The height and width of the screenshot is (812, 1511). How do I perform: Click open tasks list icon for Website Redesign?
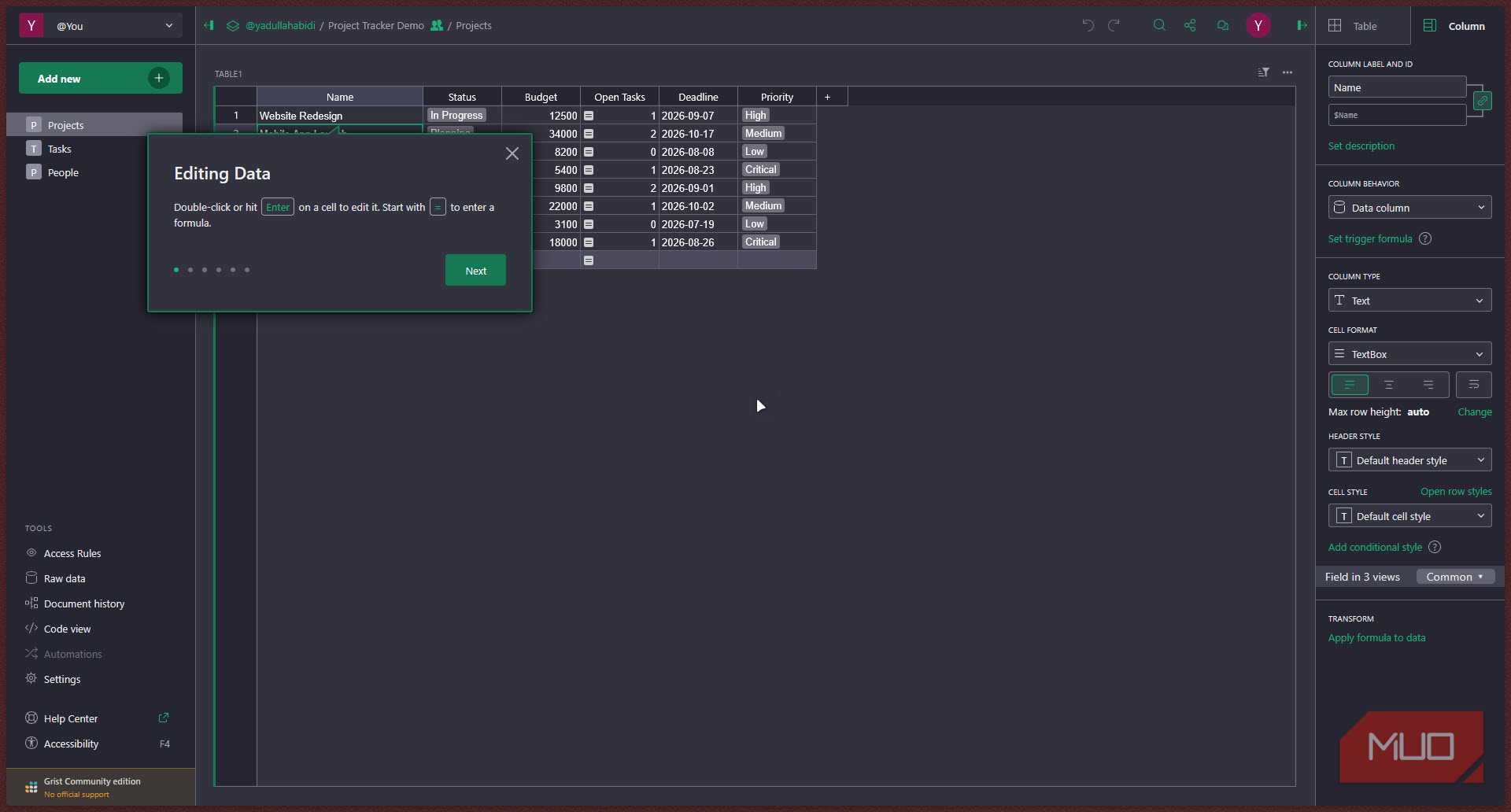tap(589, 116)
